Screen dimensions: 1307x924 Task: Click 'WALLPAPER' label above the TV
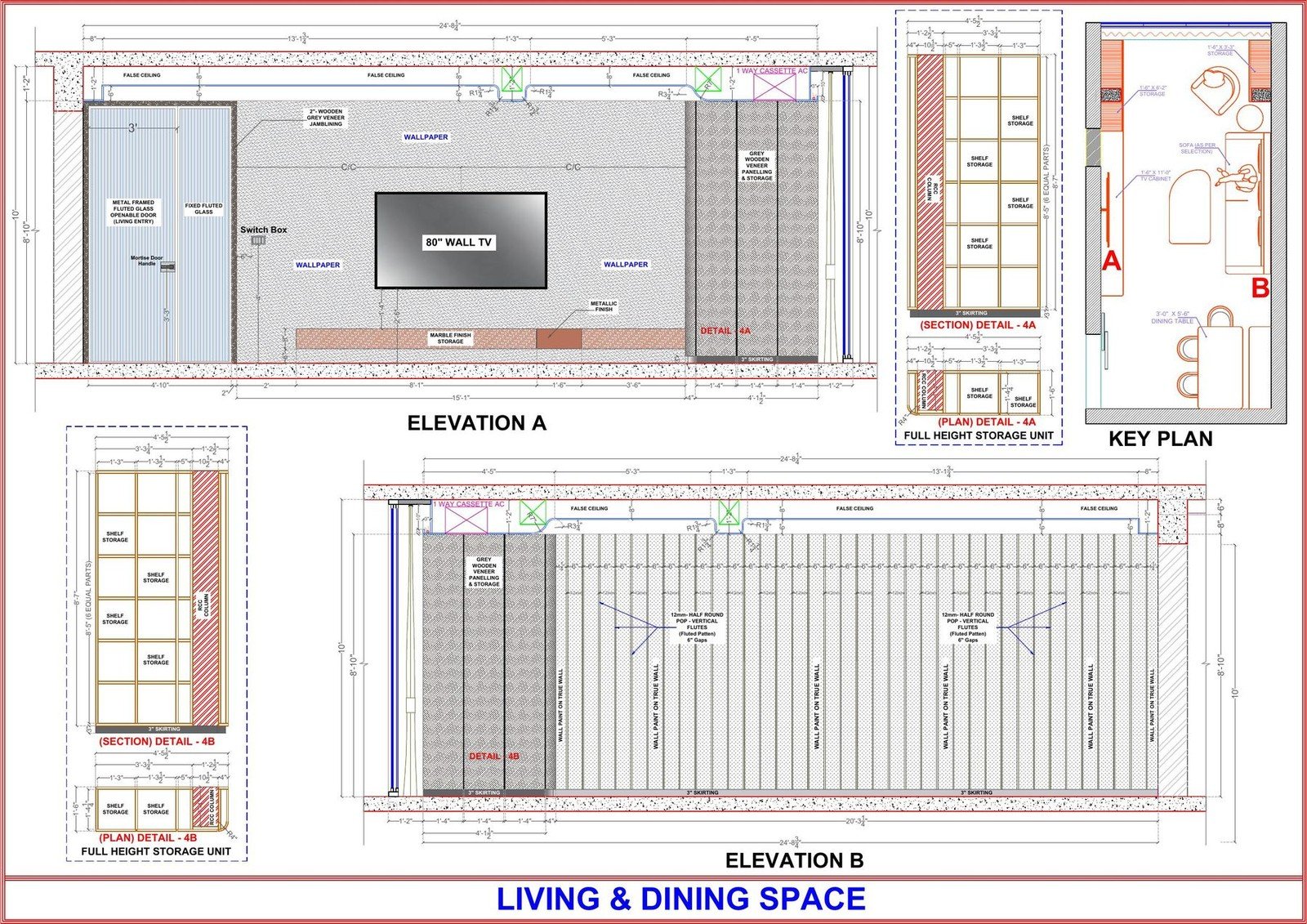426,137
